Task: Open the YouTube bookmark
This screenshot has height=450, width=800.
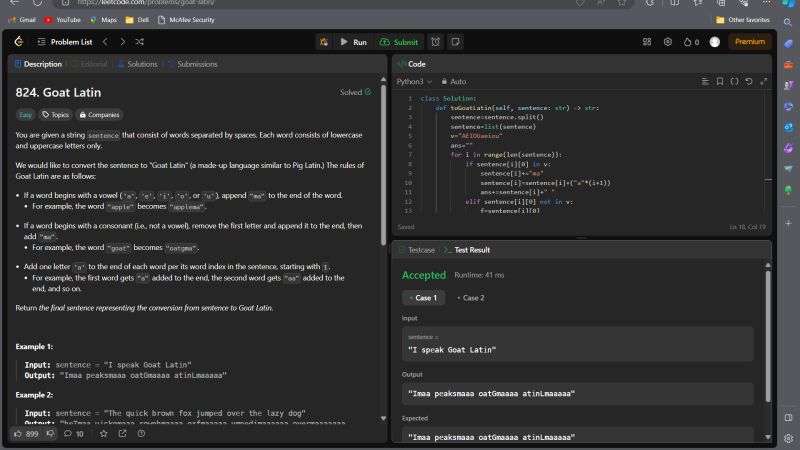Action: (62, 20)
